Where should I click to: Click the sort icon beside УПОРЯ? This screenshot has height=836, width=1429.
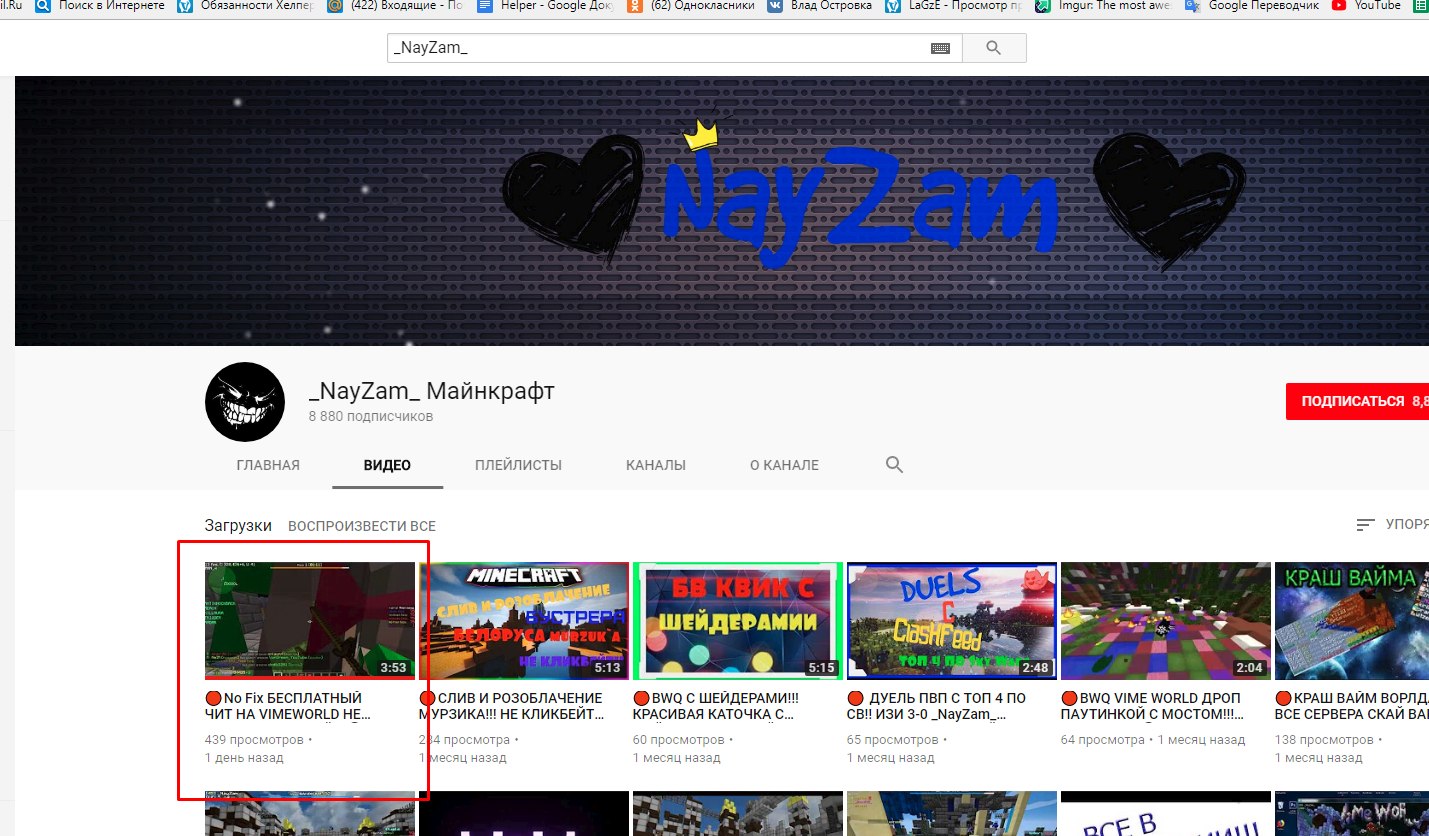coord(1365,525)
